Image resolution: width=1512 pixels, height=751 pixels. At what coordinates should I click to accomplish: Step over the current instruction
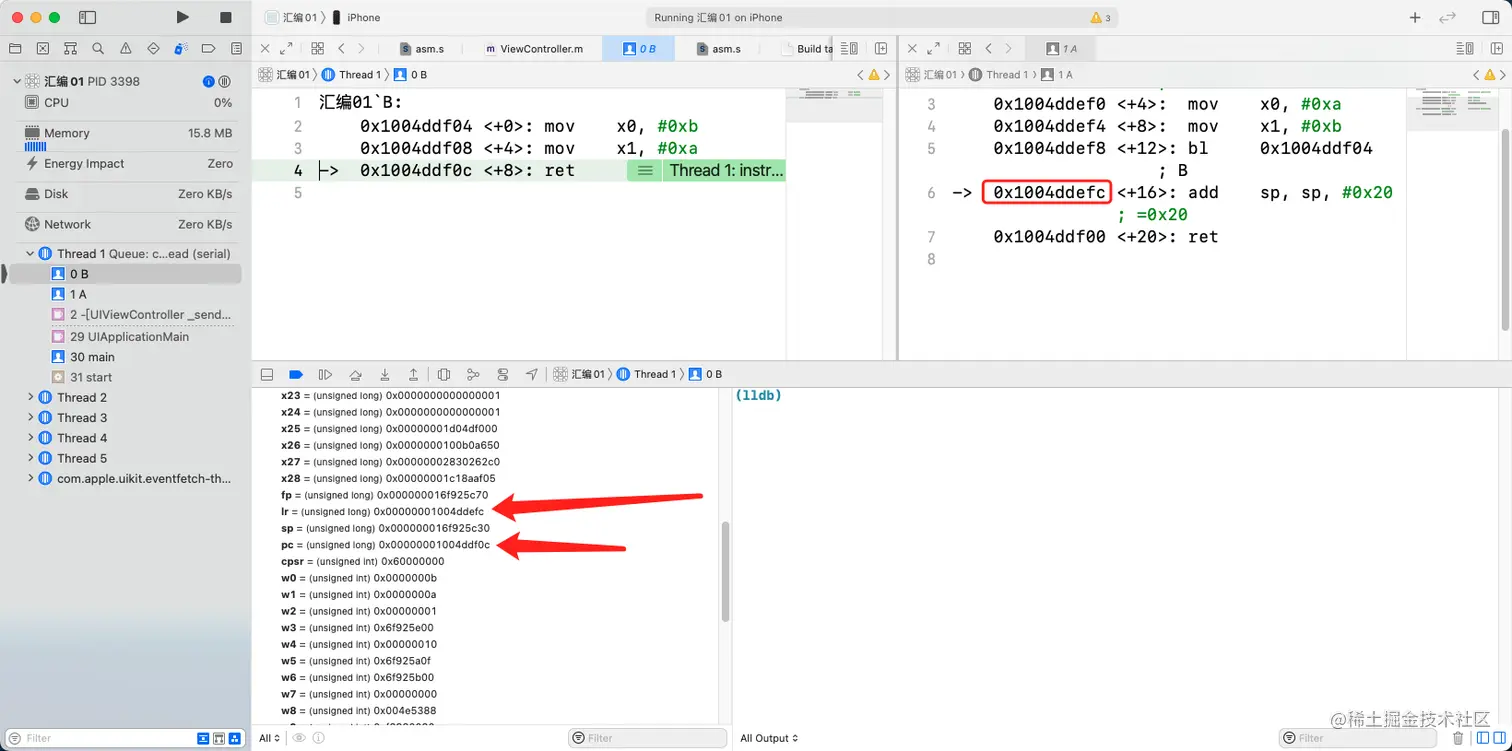point(355,374)
